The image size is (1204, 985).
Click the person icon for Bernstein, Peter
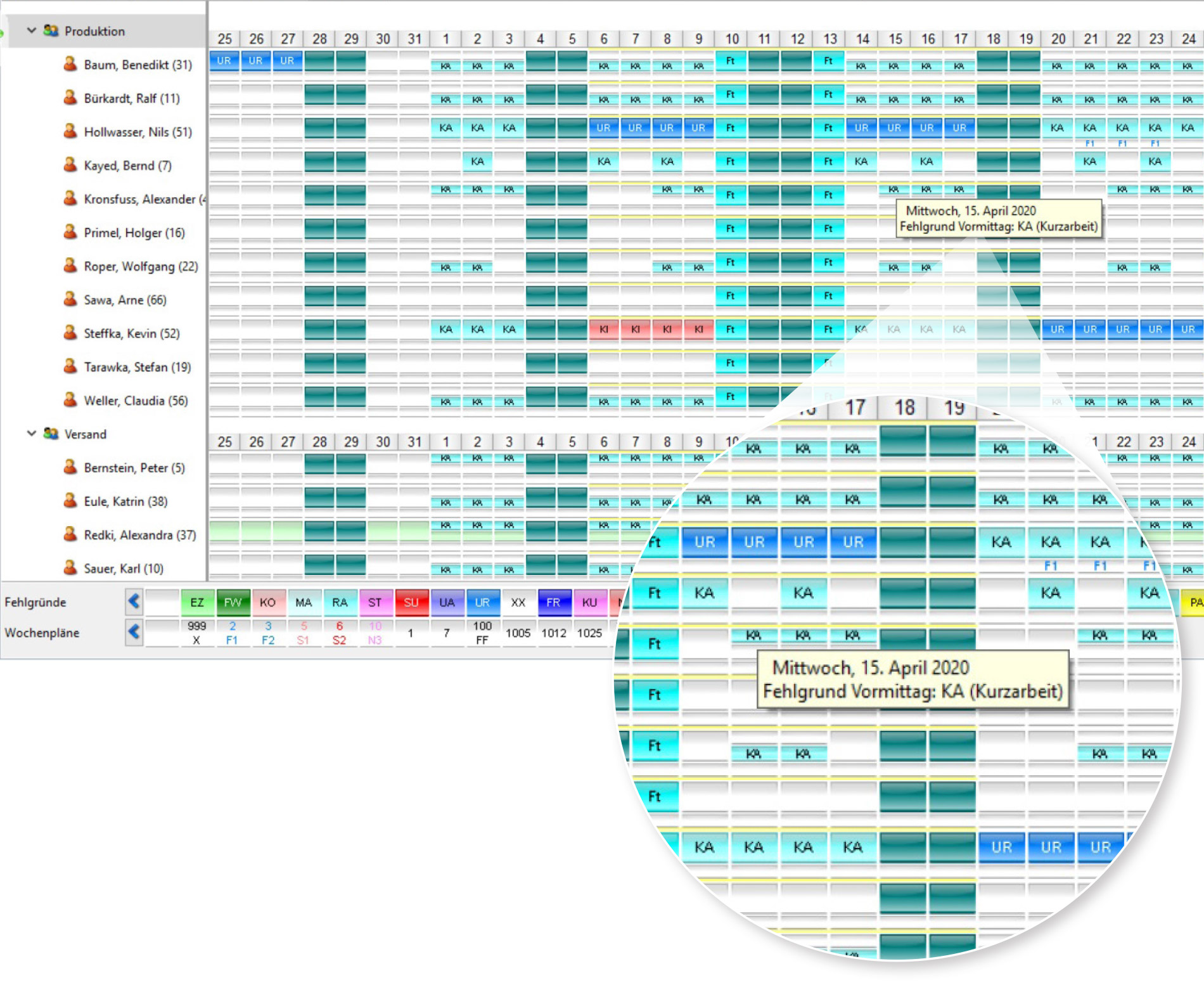pos(70,467)
